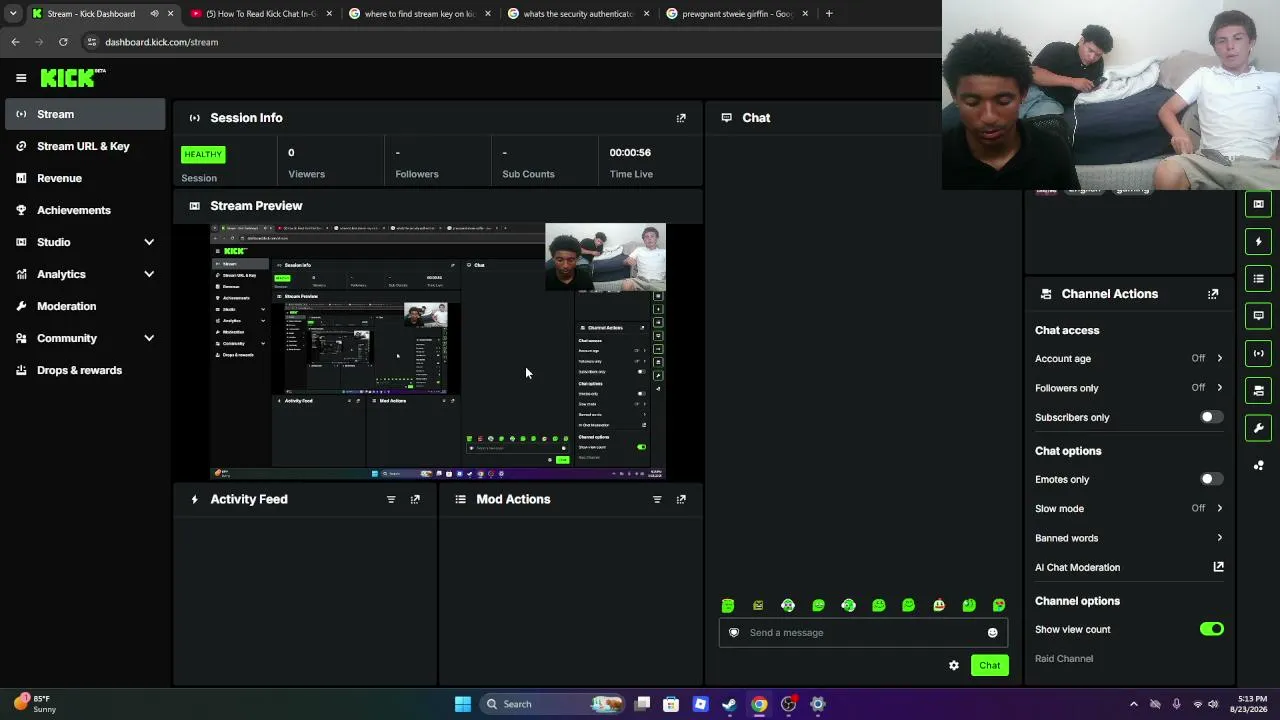Click Raid Channel option
This screenshot has height=720, width=1280.
click(1064, 659)
